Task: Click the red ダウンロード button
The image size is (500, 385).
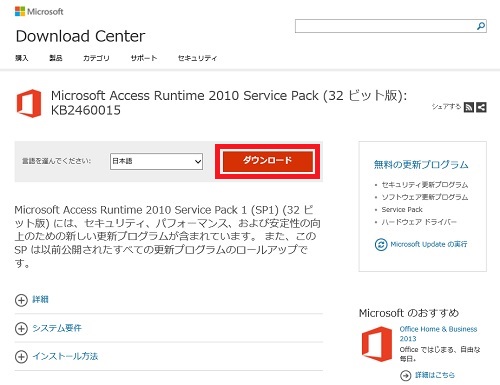Action: tap(268, 161)
